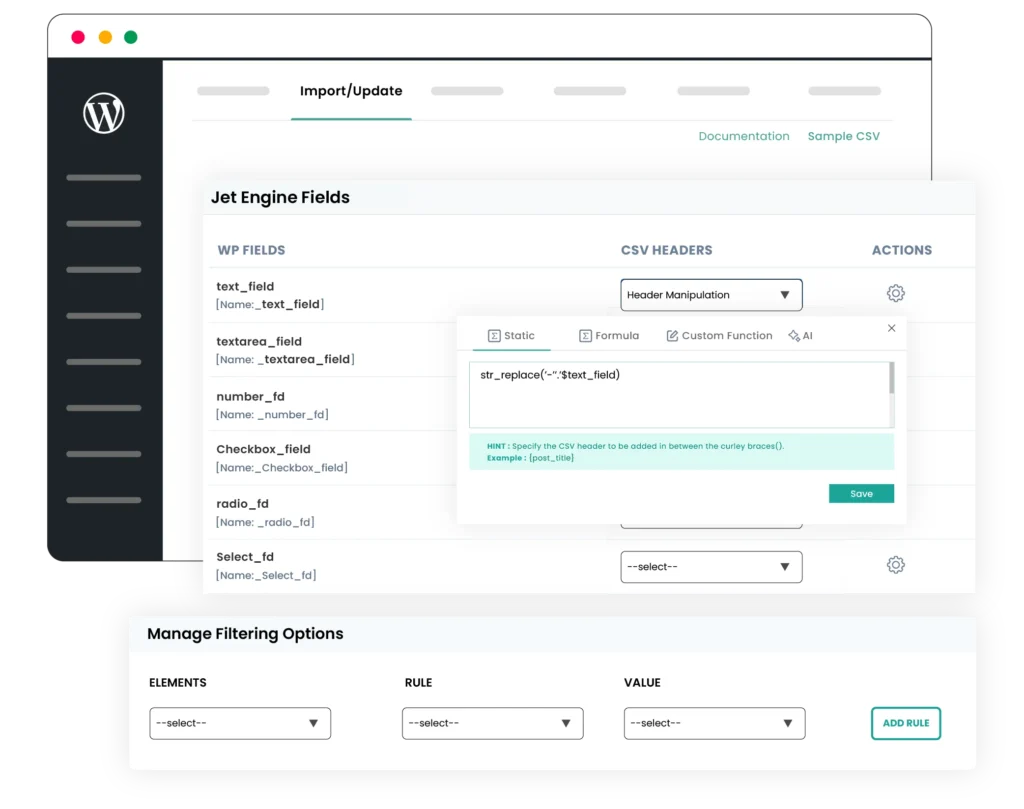The width and height of the screenshot is (1024, 809).
Task: Select the Import/Update tab
Action: point(351,90)
